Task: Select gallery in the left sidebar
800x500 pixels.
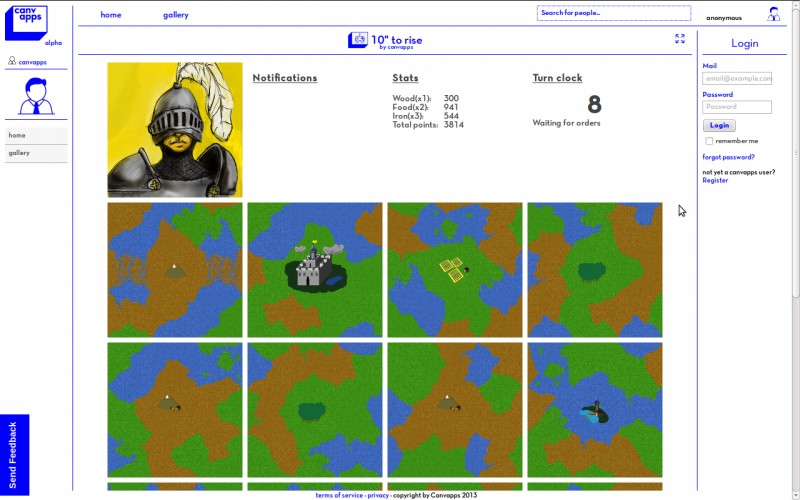Action: (36, 153)
